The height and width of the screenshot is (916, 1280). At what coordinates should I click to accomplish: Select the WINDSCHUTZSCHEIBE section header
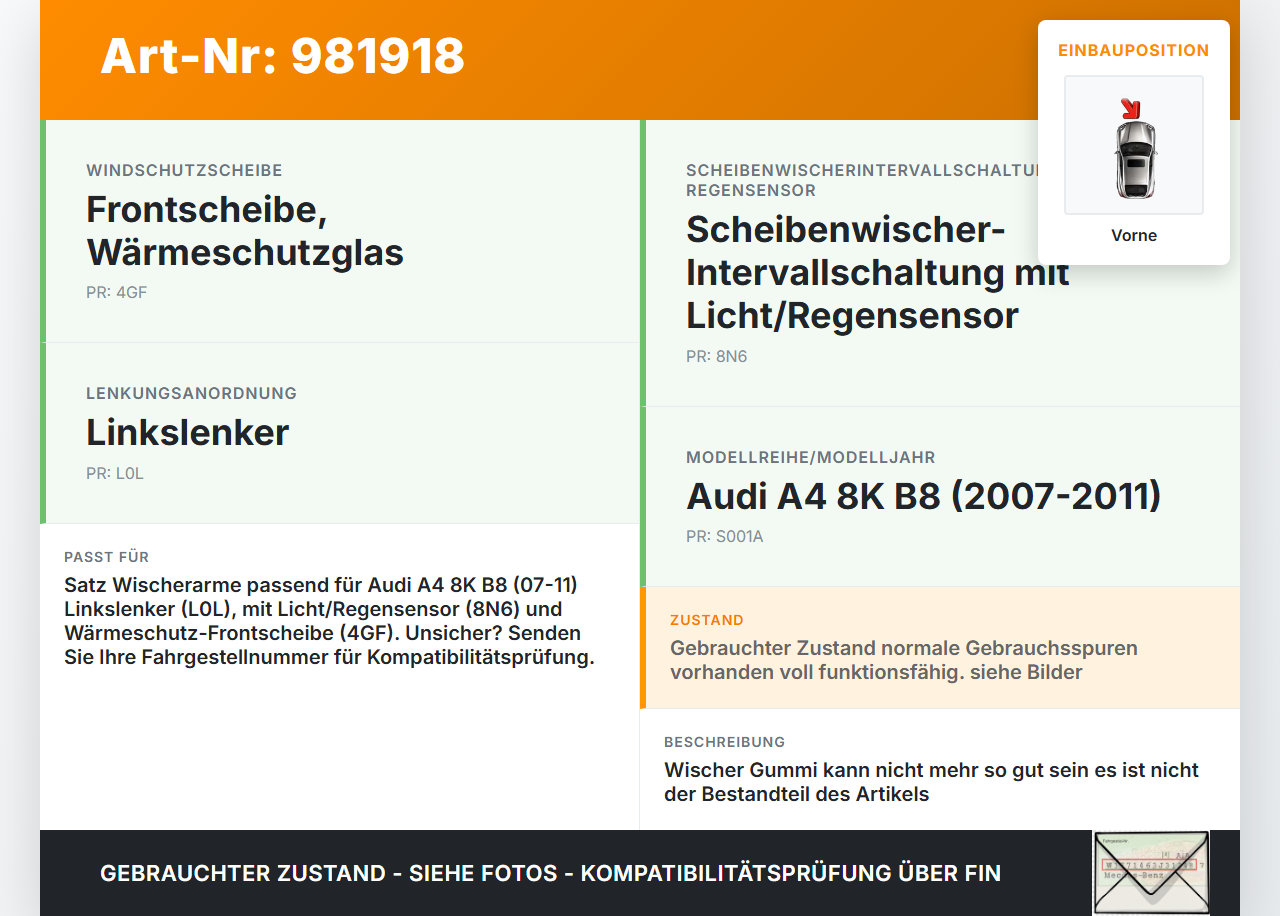click(x=184, y=170)
